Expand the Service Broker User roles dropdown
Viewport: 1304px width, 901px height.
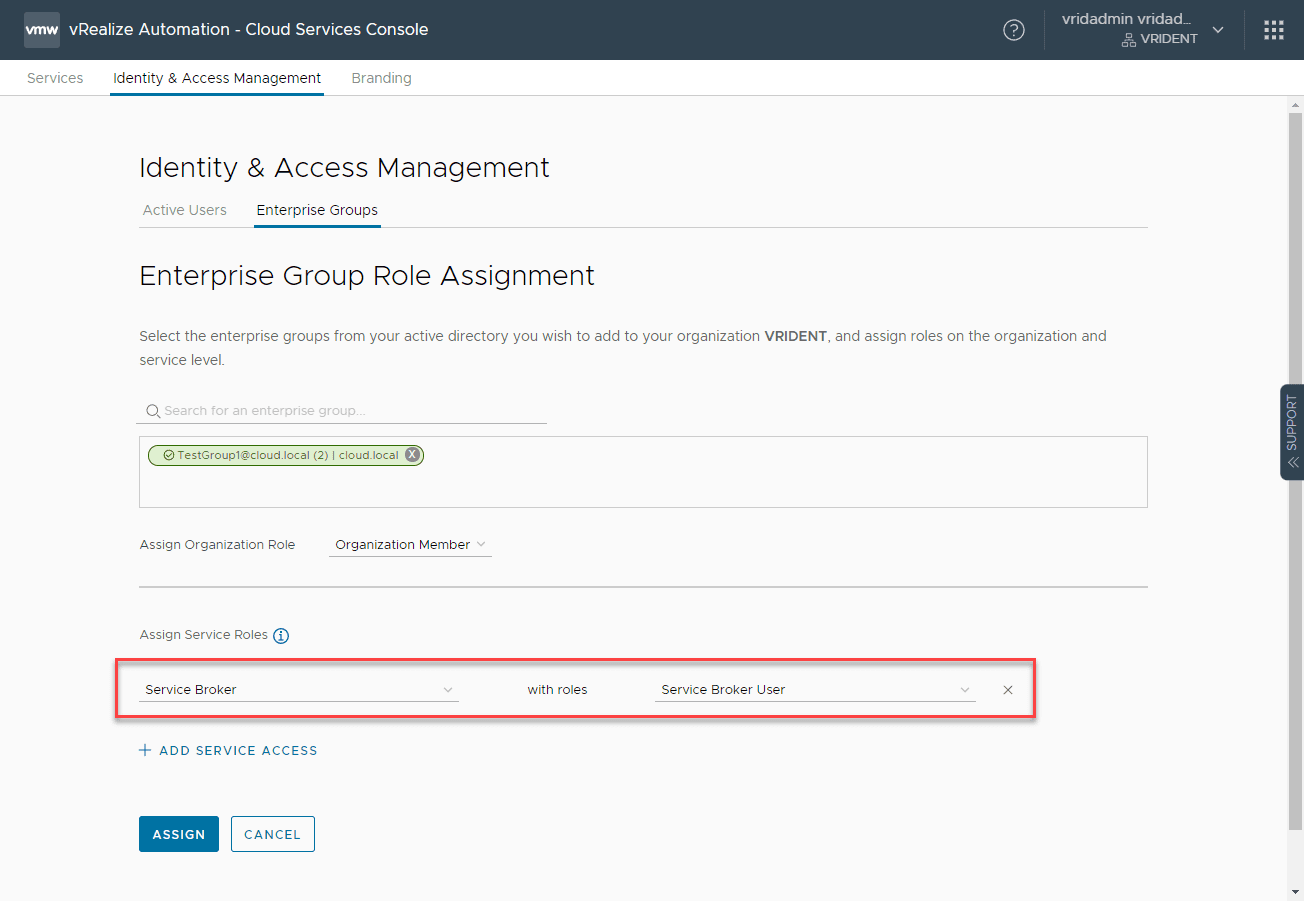click(x=814, y=690)
